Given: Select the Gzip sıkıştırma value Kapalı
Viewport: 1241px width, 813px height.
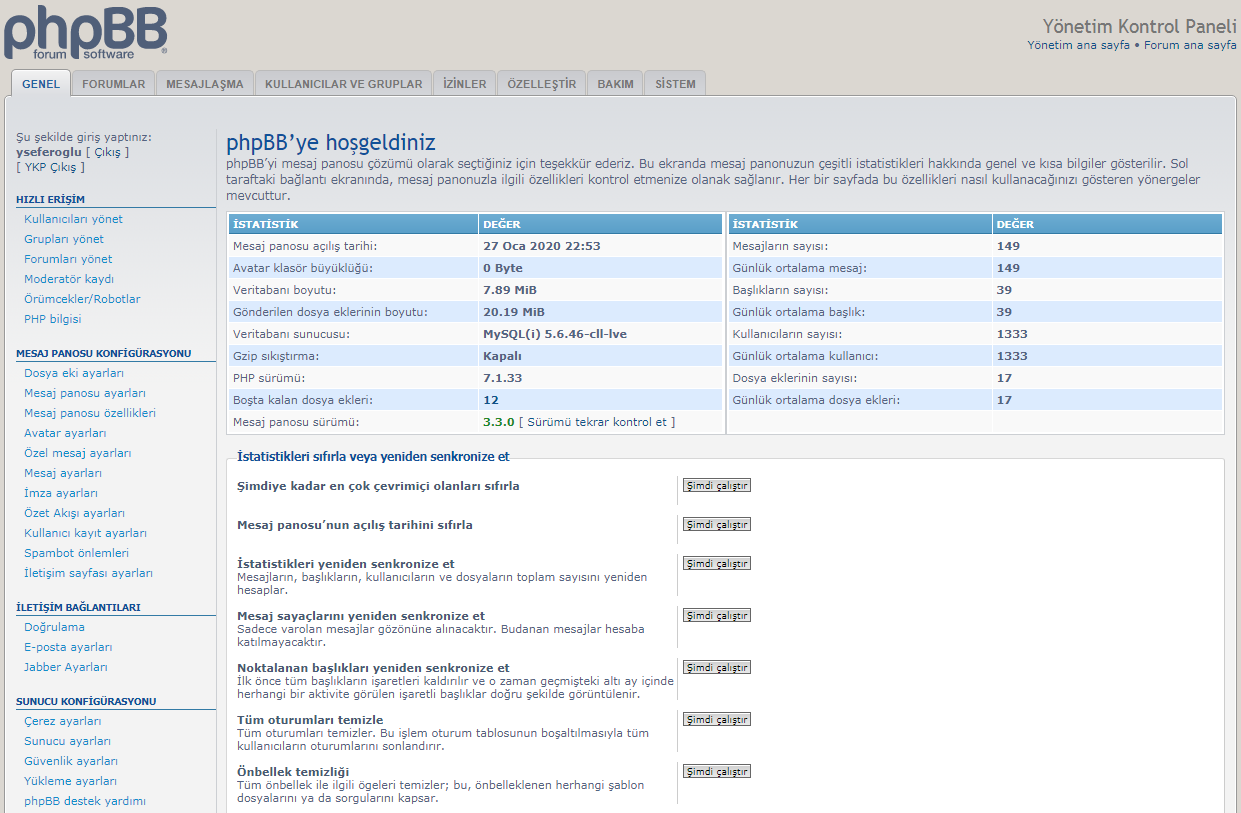Looking at the screenshot, I should point(503,356).
